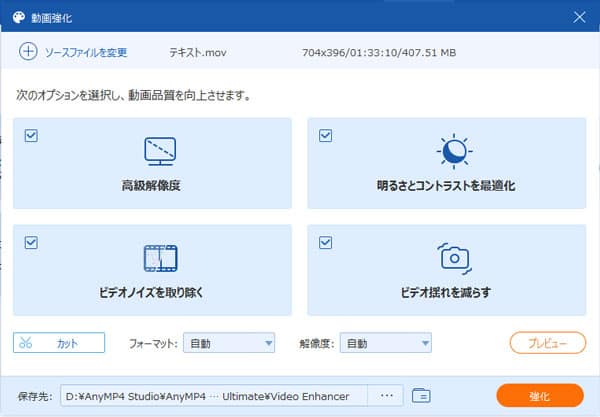Click the 高級解像度 label
This screenshot has height=417, width=600.
tap(151, 186)
